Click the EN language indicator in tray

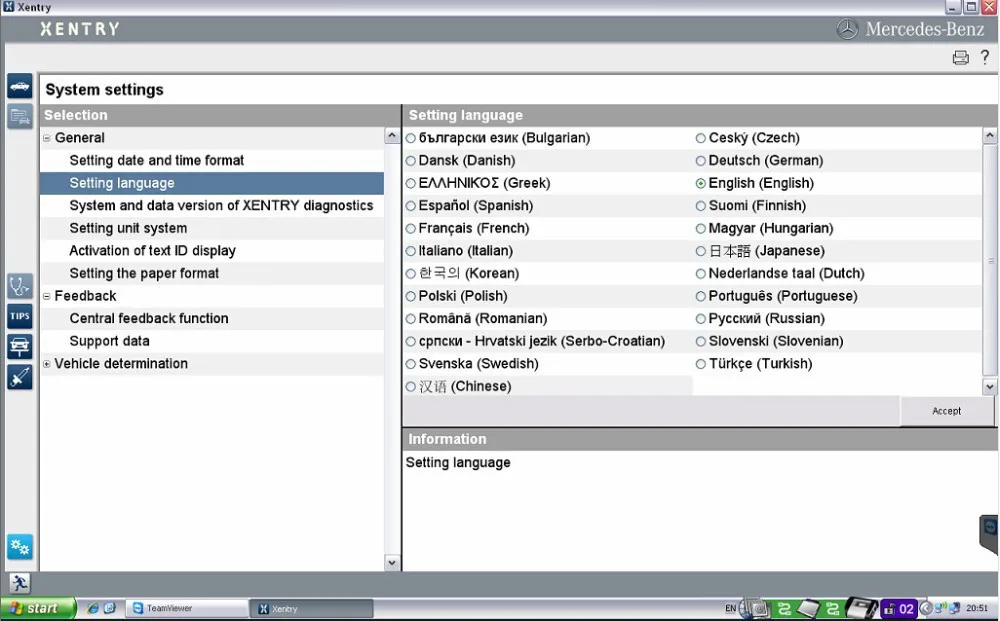(731, 608)
